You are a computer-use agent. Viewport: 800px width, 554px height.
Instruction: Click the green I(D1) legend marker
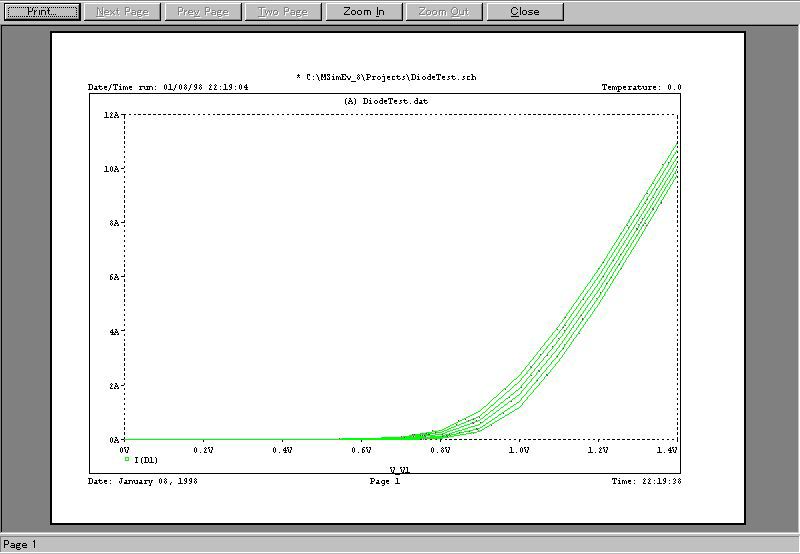pos(126,459)
